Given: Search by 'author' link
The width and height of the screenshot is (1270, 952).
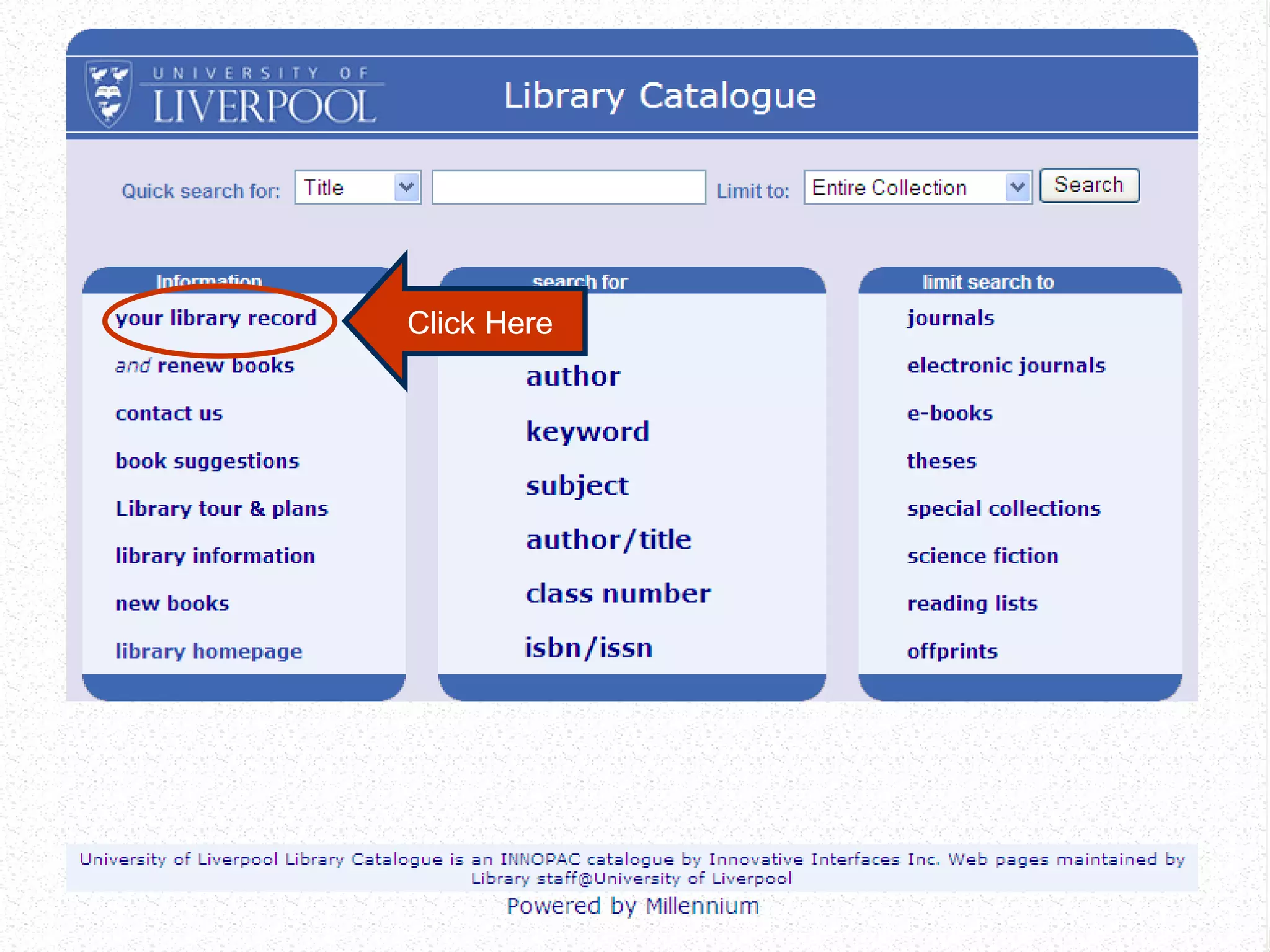Looking at the screenshot, I should pos(573,377).
